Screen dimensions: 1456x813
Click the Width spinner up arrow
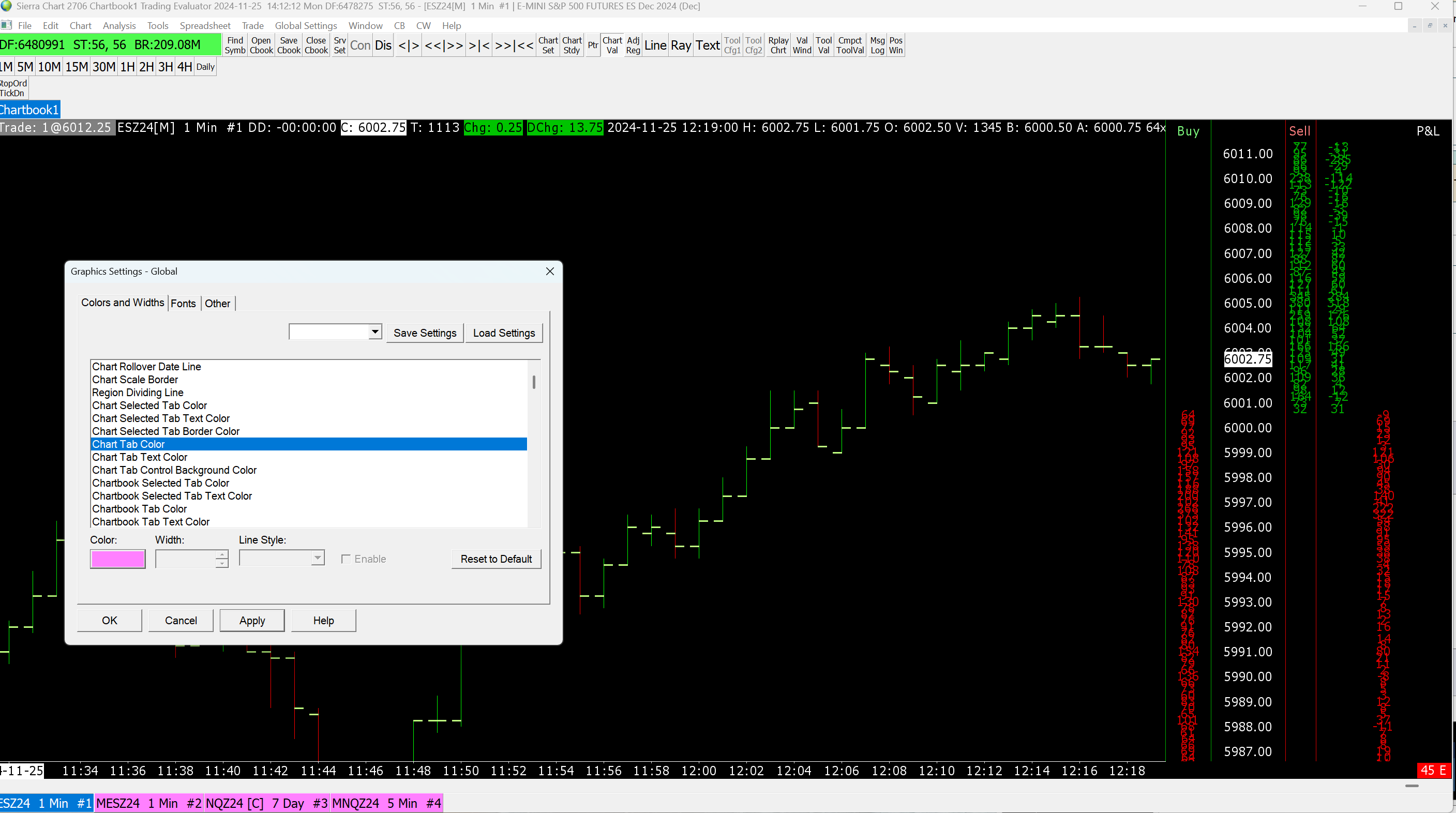tap(221, 554)
